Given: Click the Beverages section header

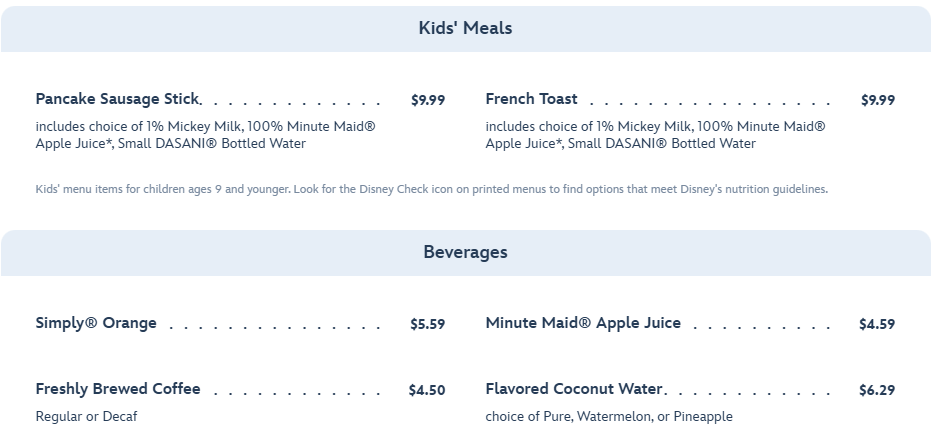Looking at the screenshot, I should tap(465, 252).
